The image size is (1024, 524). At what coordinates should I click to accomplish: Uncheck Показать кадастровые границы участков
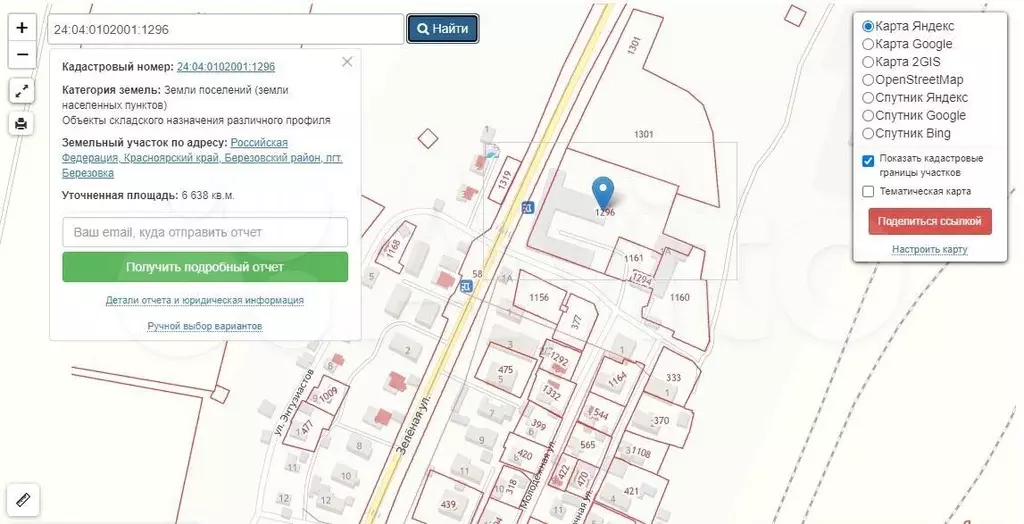[x=868, y=161]
